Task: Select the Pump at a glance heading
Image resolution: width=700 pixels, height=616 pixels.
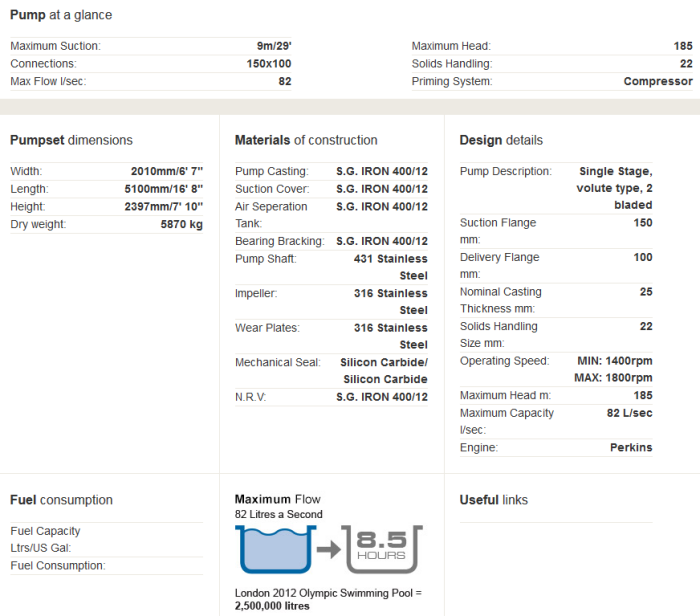Action: pos(61,15)
